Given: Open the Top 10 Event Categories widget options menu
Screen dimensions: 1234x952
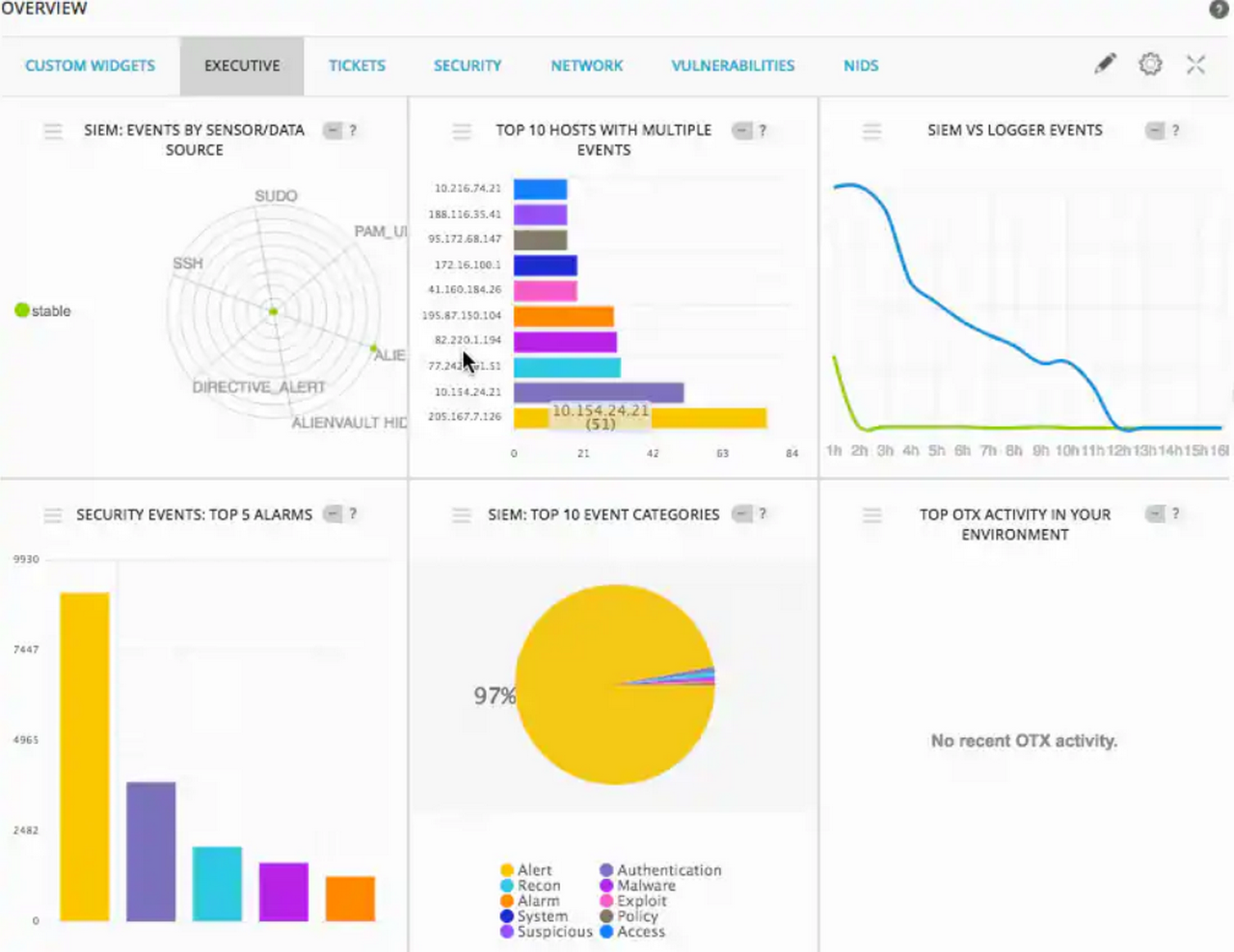Looking at the screenshot, I should coord(462,515).
